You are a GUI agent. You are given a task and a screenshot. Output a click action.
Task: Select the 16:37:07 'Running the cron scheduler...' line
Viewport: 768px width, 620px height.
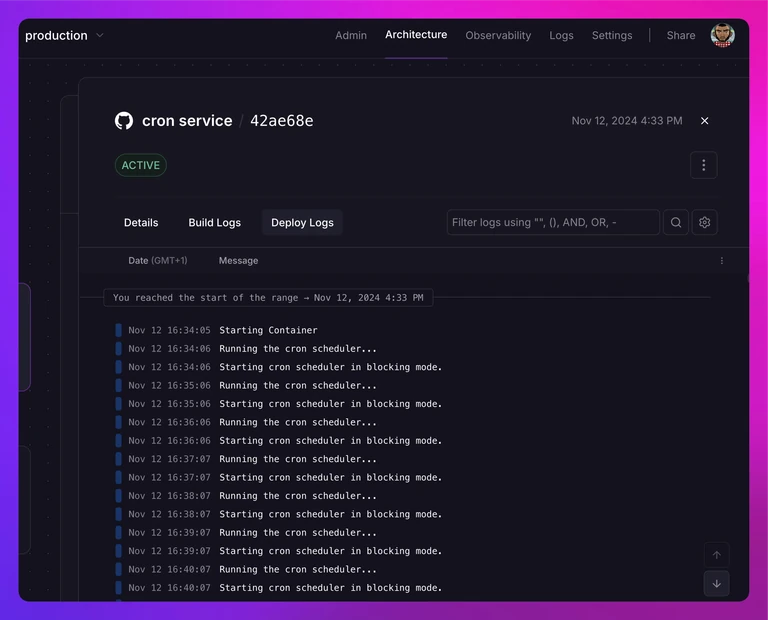coord(298,459)
